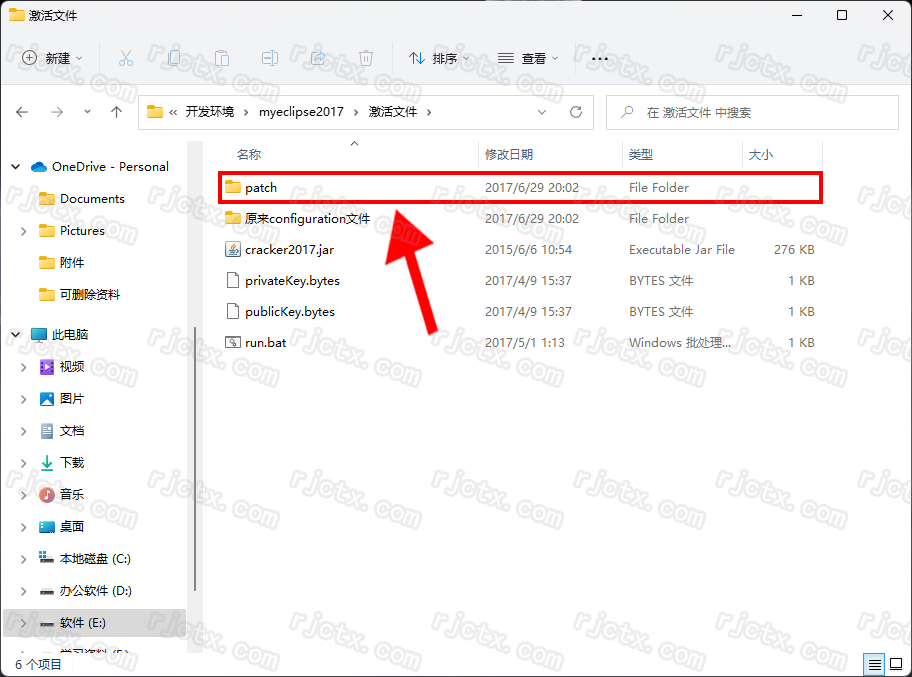Viewport: 912px width, 677px height.
Task: Refresh the current folder view
Action: coord(575,112)
